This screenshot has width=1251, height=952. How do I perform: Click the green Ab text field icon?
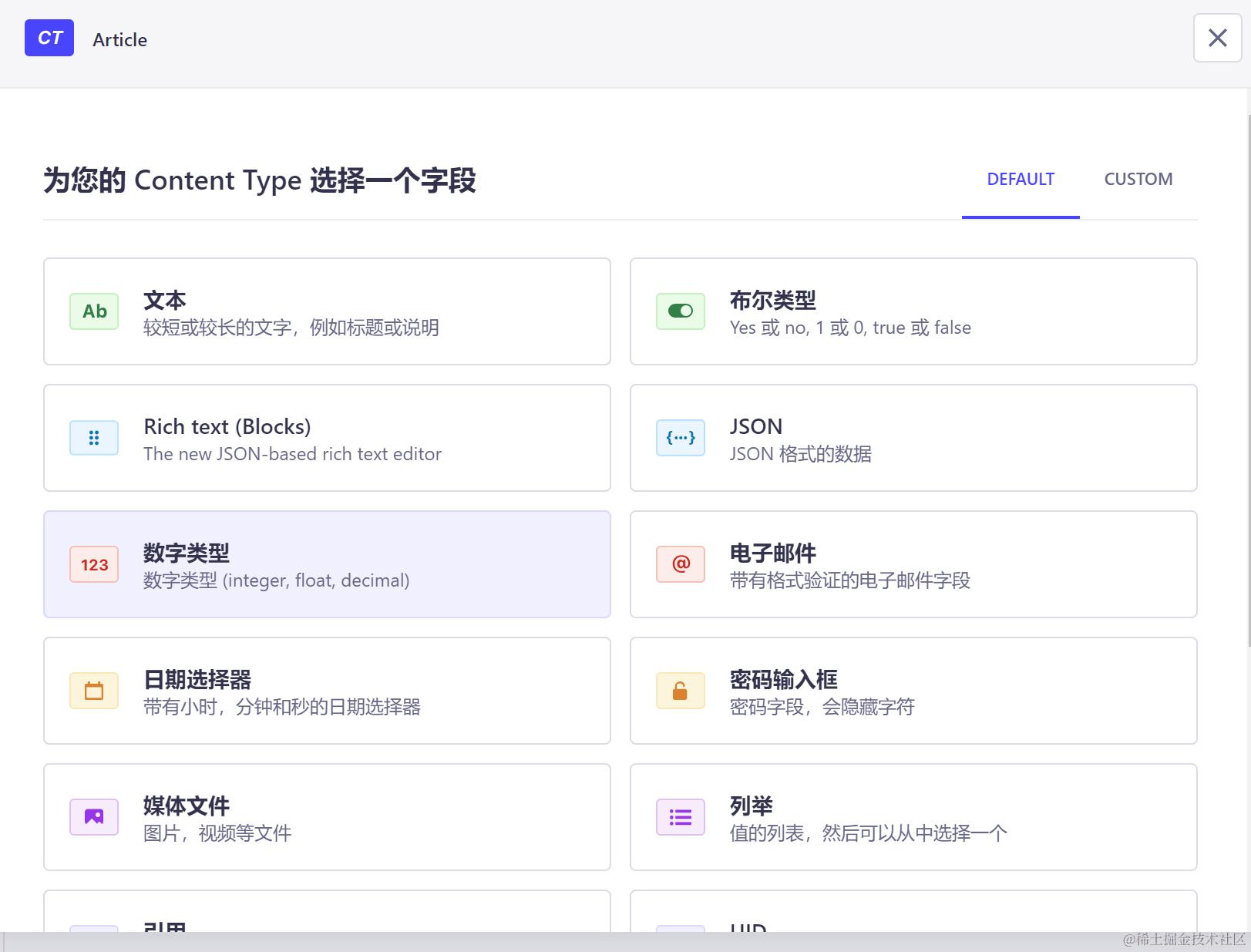point(94,311)
